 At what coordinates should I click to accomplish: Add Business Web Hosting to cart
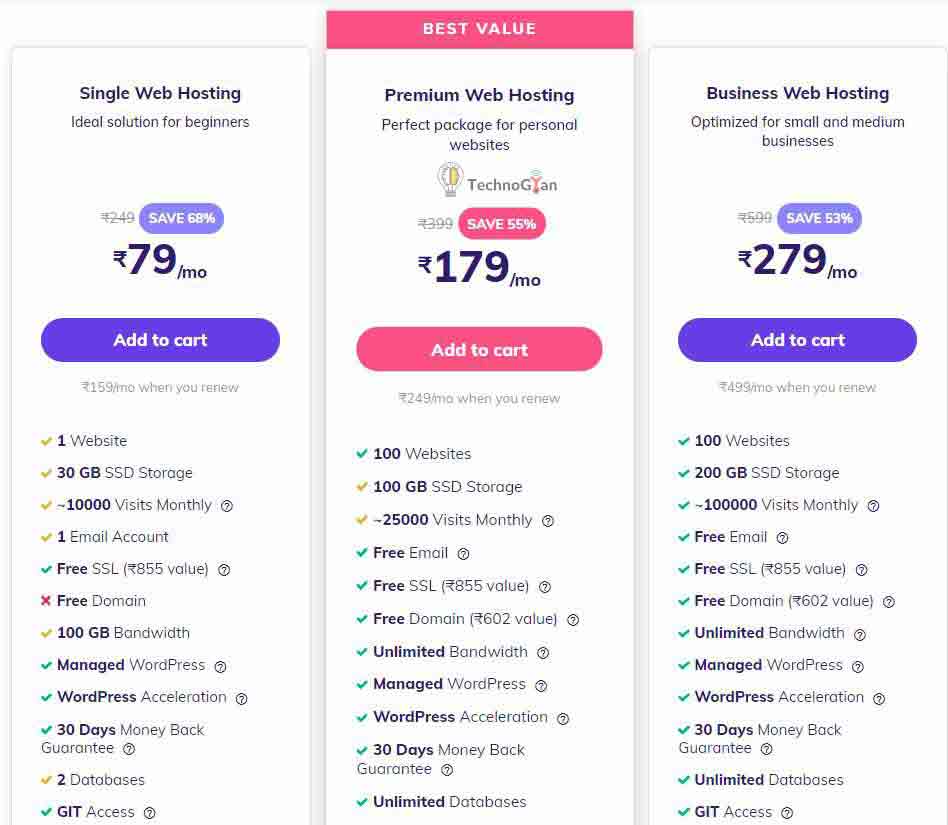click(x=797, y=340)
